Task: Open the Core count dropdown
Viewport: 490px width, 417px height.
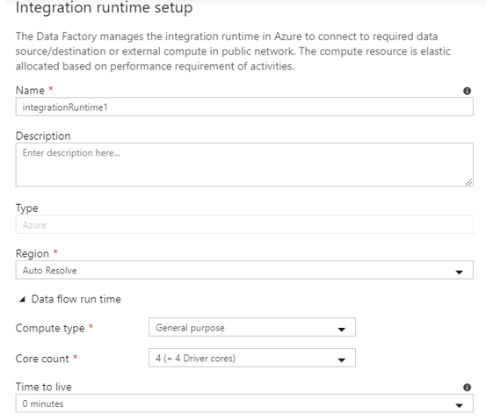Action: [252, 358]
